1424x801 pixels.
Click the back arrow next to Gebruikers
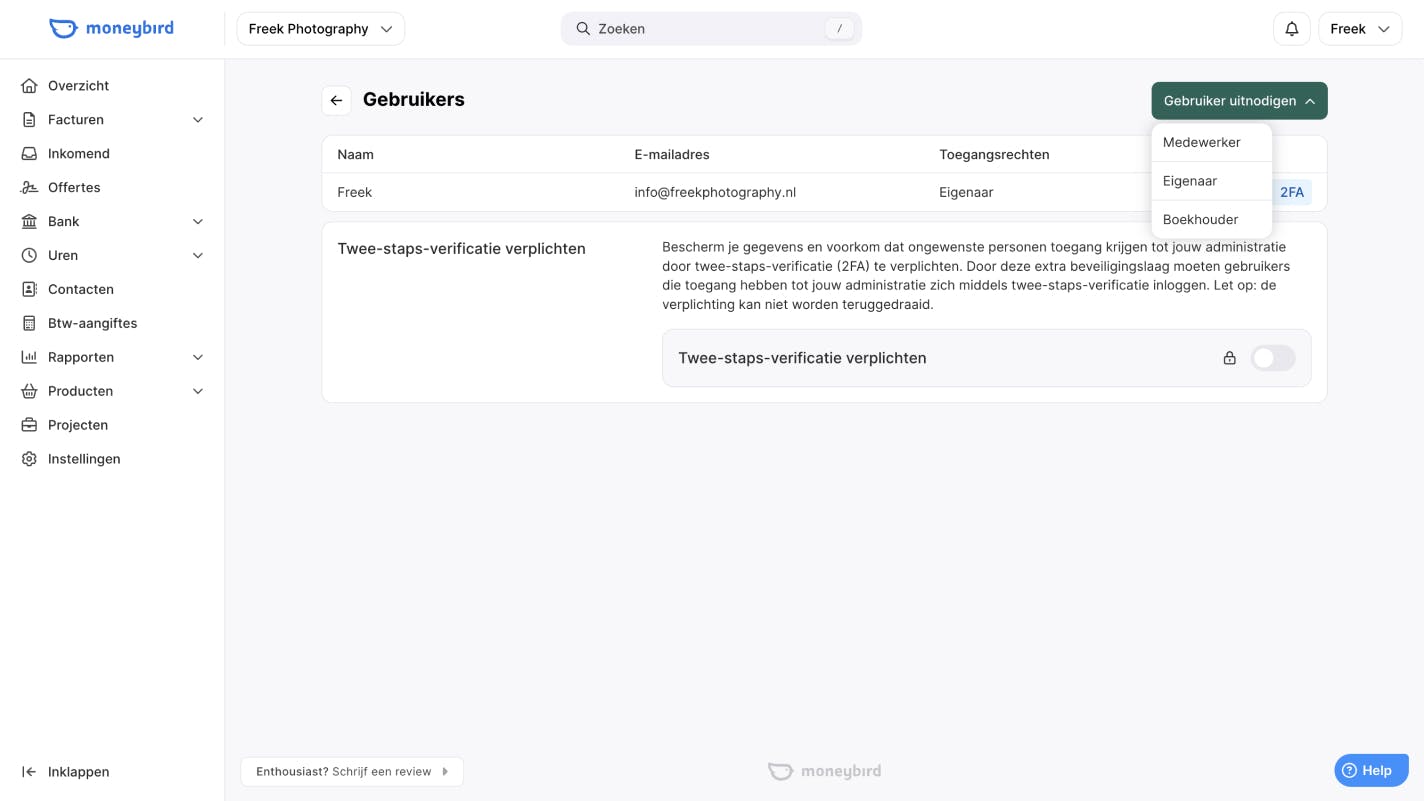click(x=336, y=100)
